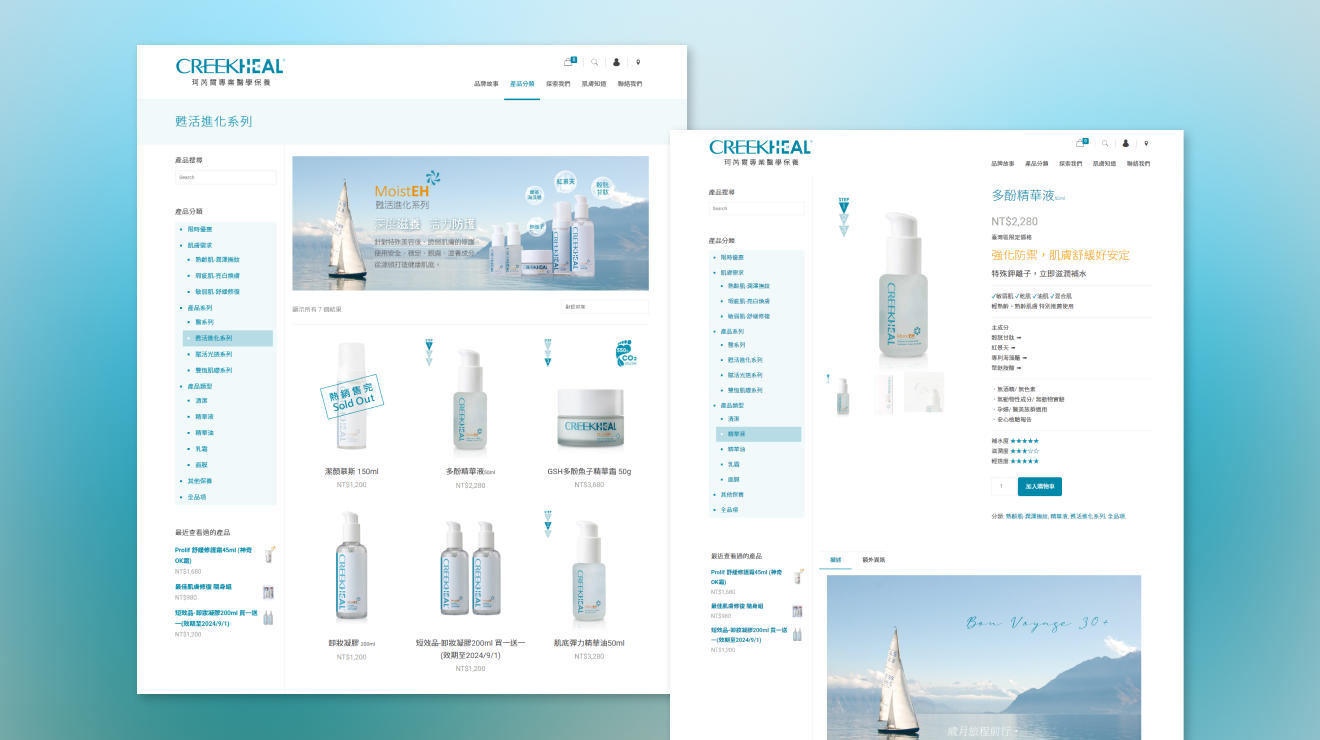Open the shopping cart icon on the product page

pos(1081,143)
